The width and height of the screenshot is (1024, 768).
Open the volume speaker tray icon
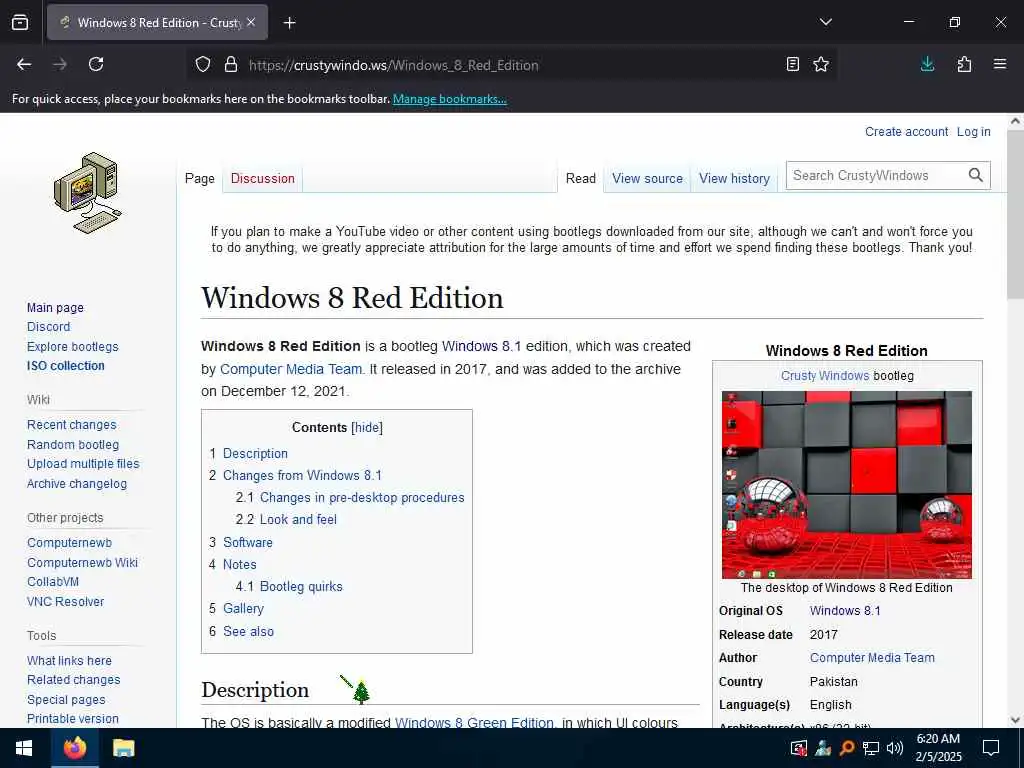895,748
